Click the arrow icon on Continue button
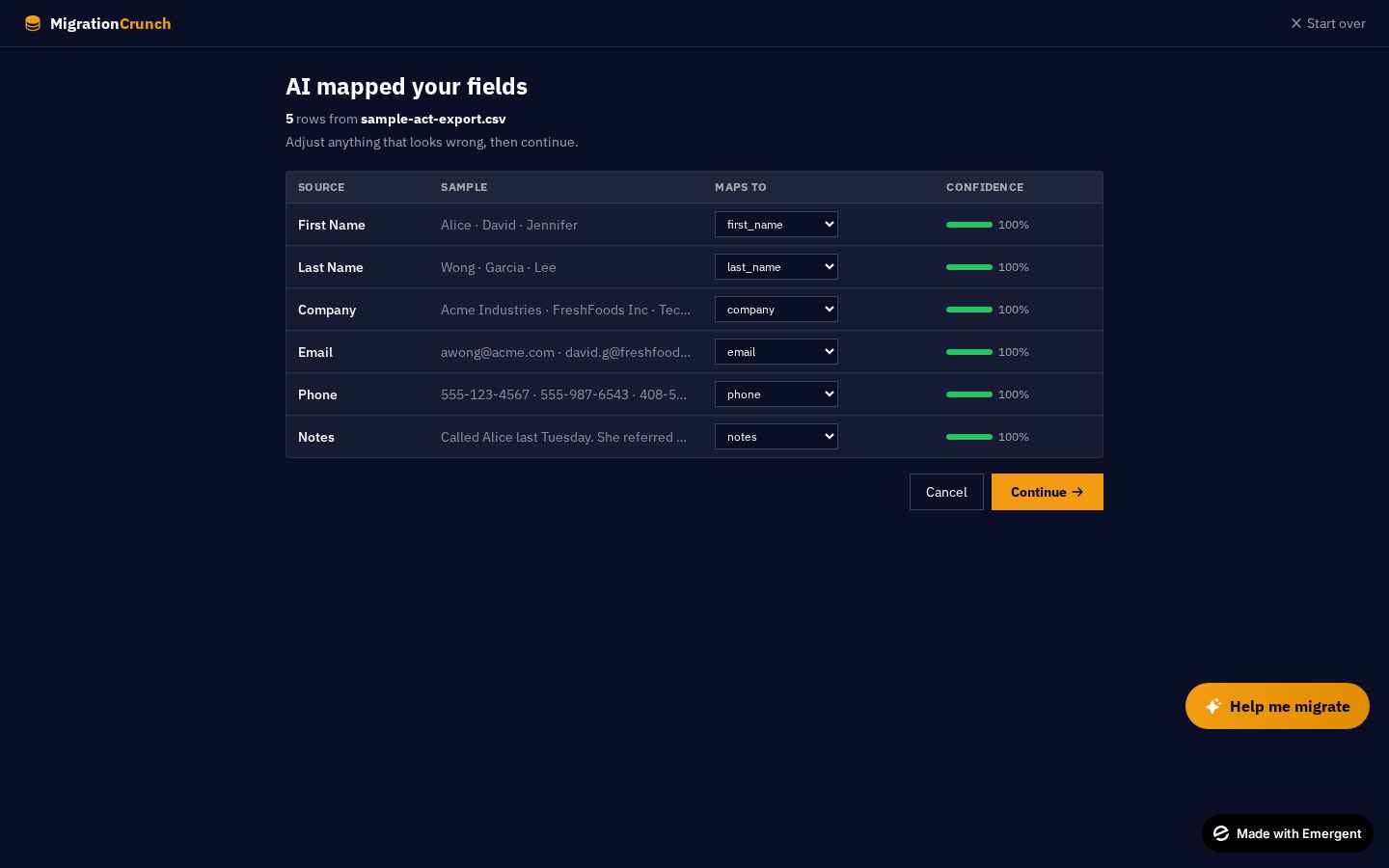The image size is (1389, 868). click(x=1077, y=492)
